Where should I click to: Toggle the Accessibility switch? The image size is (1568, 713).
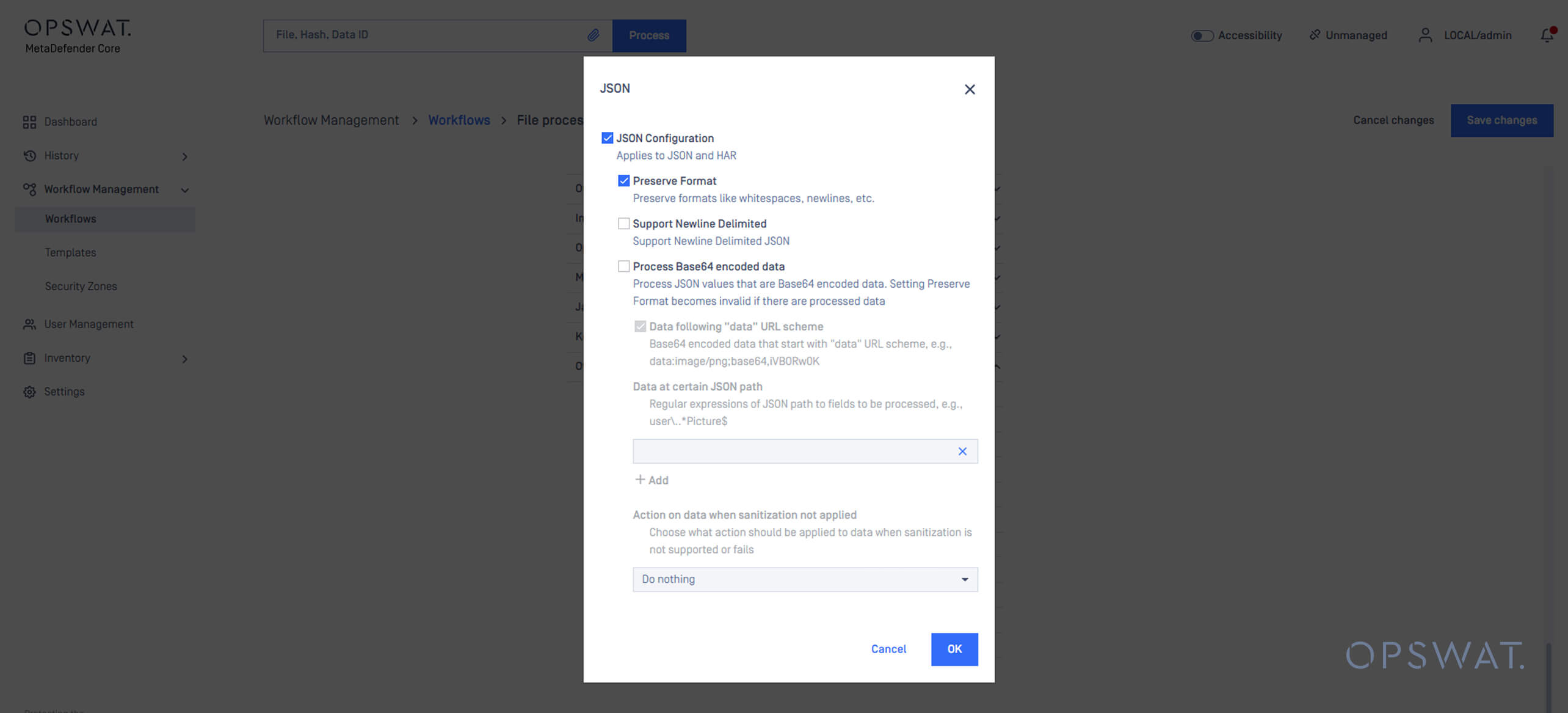[x=1202, y=35]
